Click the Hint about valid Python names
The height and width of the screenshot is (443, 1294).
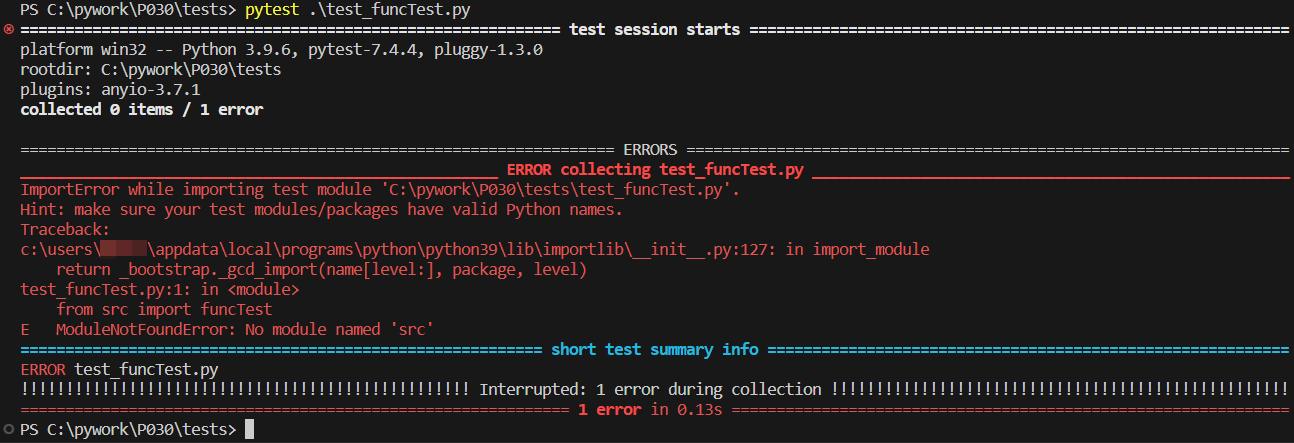point(321,210)
